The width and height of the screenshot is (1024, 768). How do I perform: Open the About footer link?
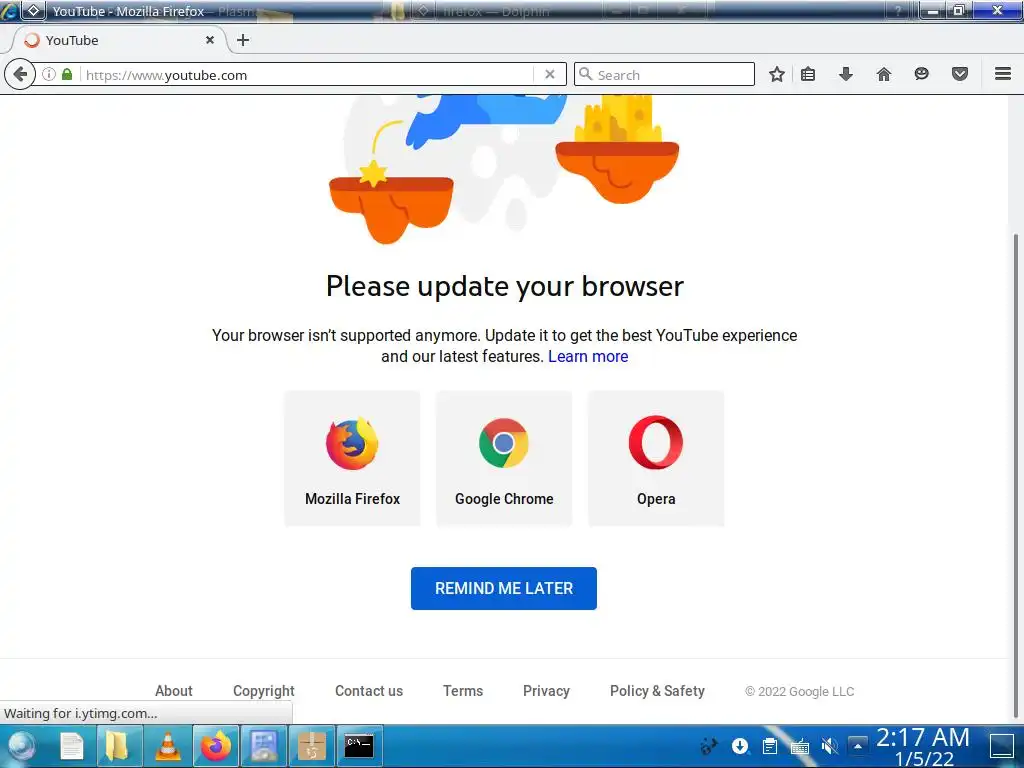pos(174,691)
